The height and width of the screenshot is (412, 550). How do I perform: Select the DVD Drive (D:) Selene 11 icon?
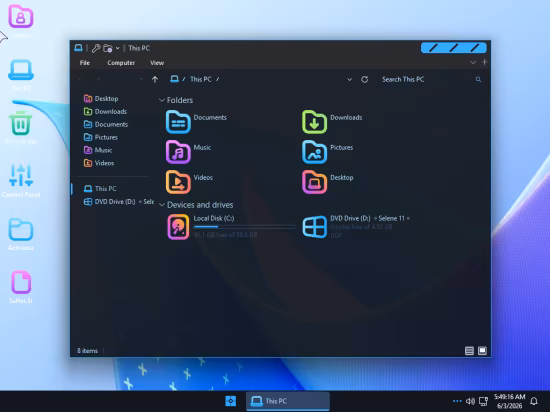click(315, 227)
